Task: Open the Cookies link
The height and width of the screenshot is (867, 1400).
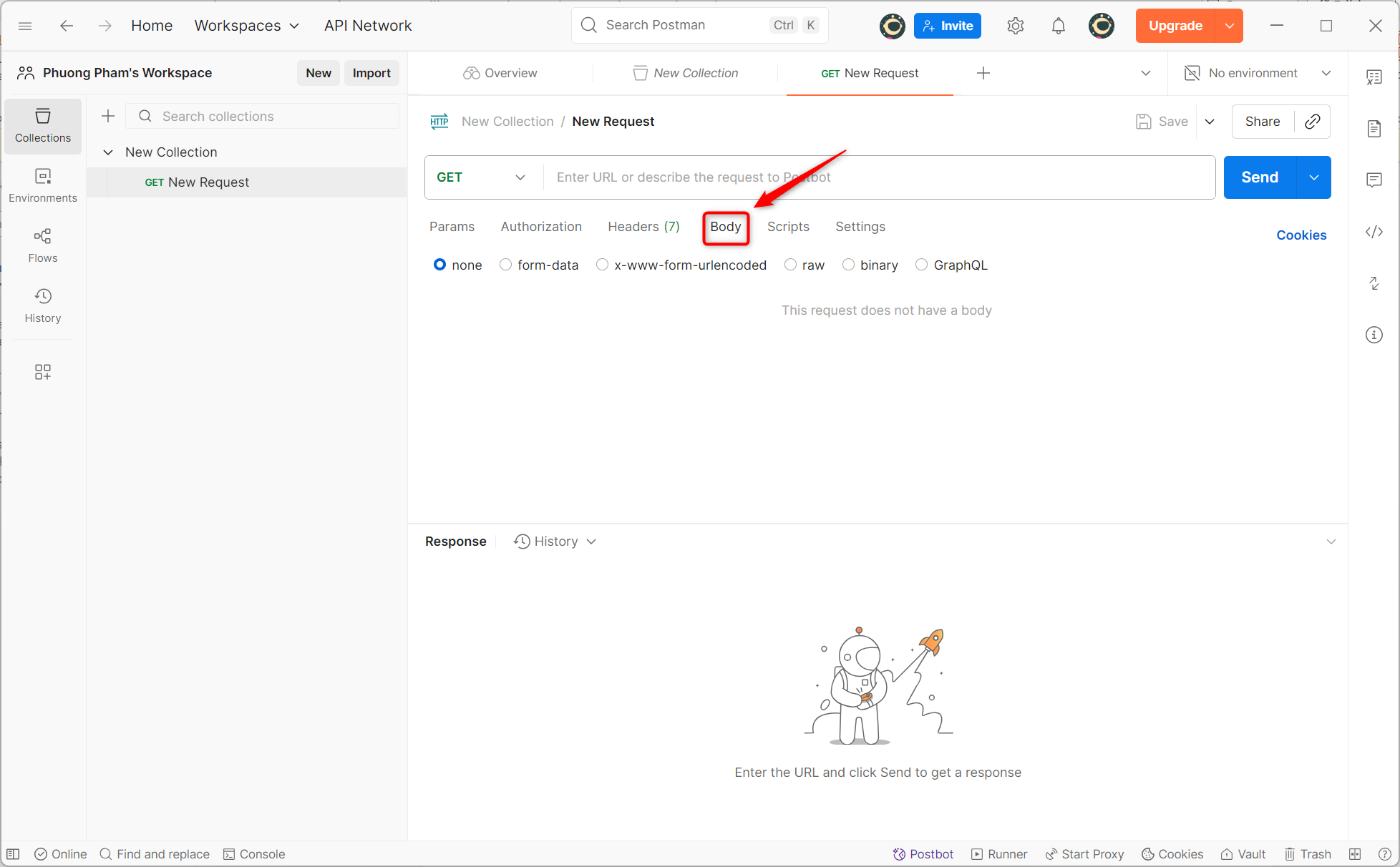Action: pyautogui.click(x=1301, y=235)
